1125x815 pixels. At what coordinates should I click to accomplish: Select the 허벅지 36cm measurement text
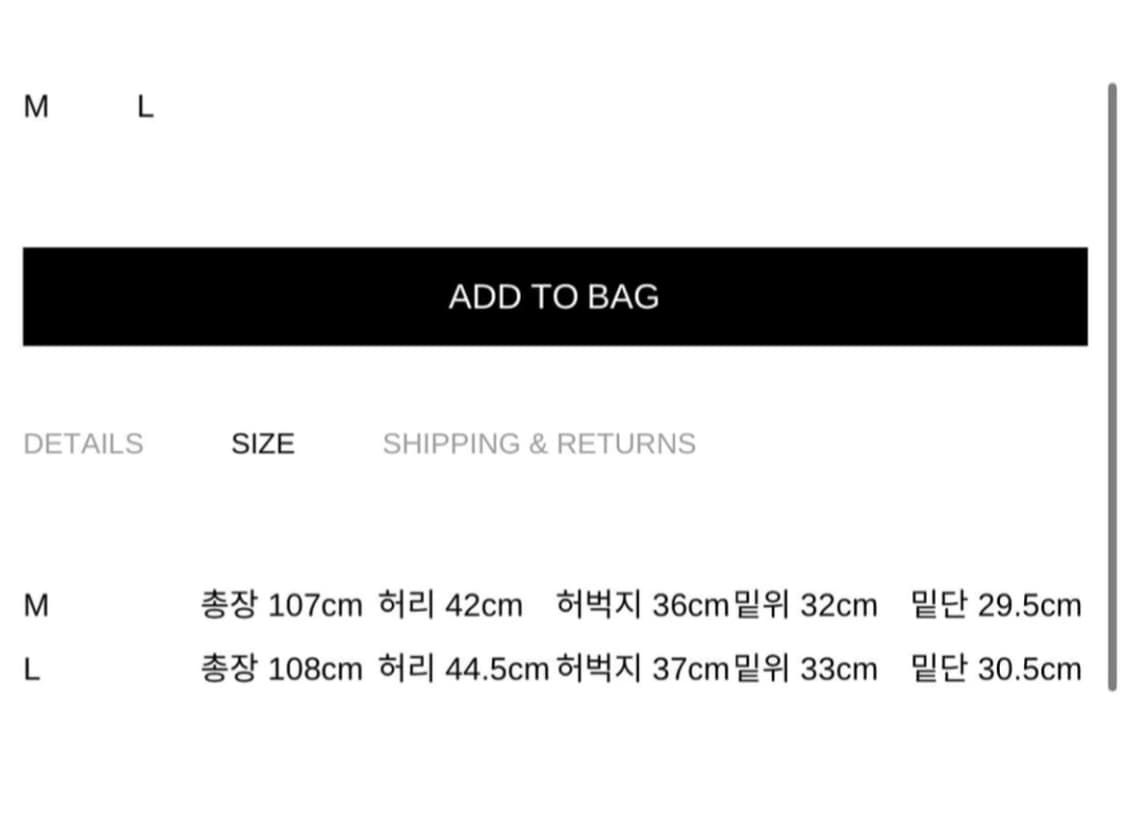642,605
